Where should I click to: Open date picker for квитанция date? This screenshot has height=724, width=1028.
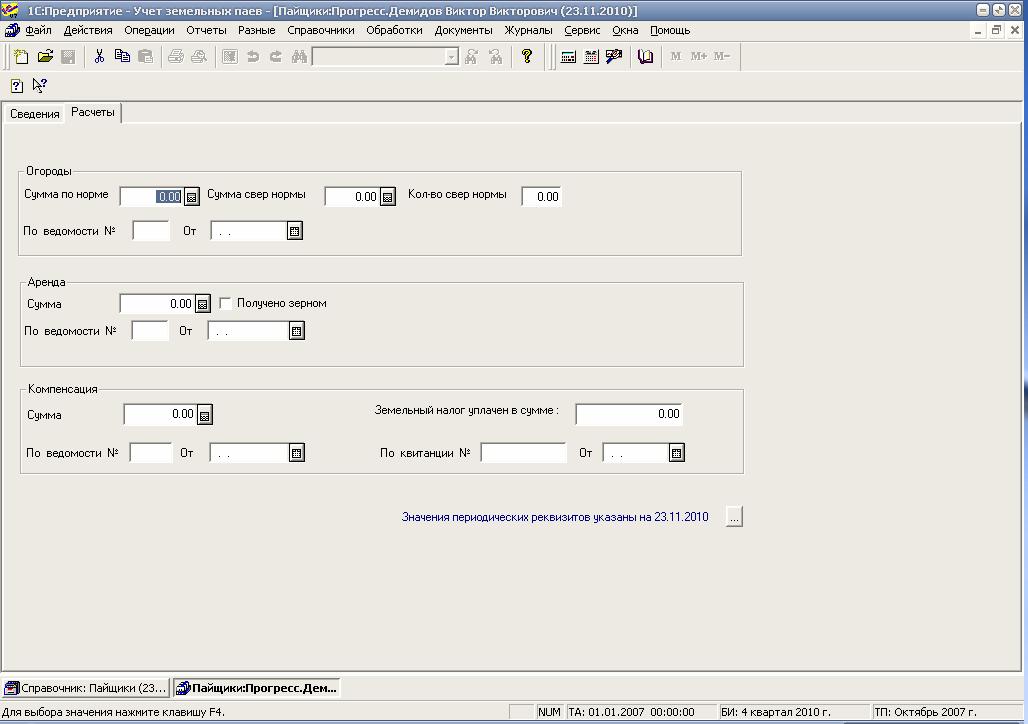click(677, 452)
